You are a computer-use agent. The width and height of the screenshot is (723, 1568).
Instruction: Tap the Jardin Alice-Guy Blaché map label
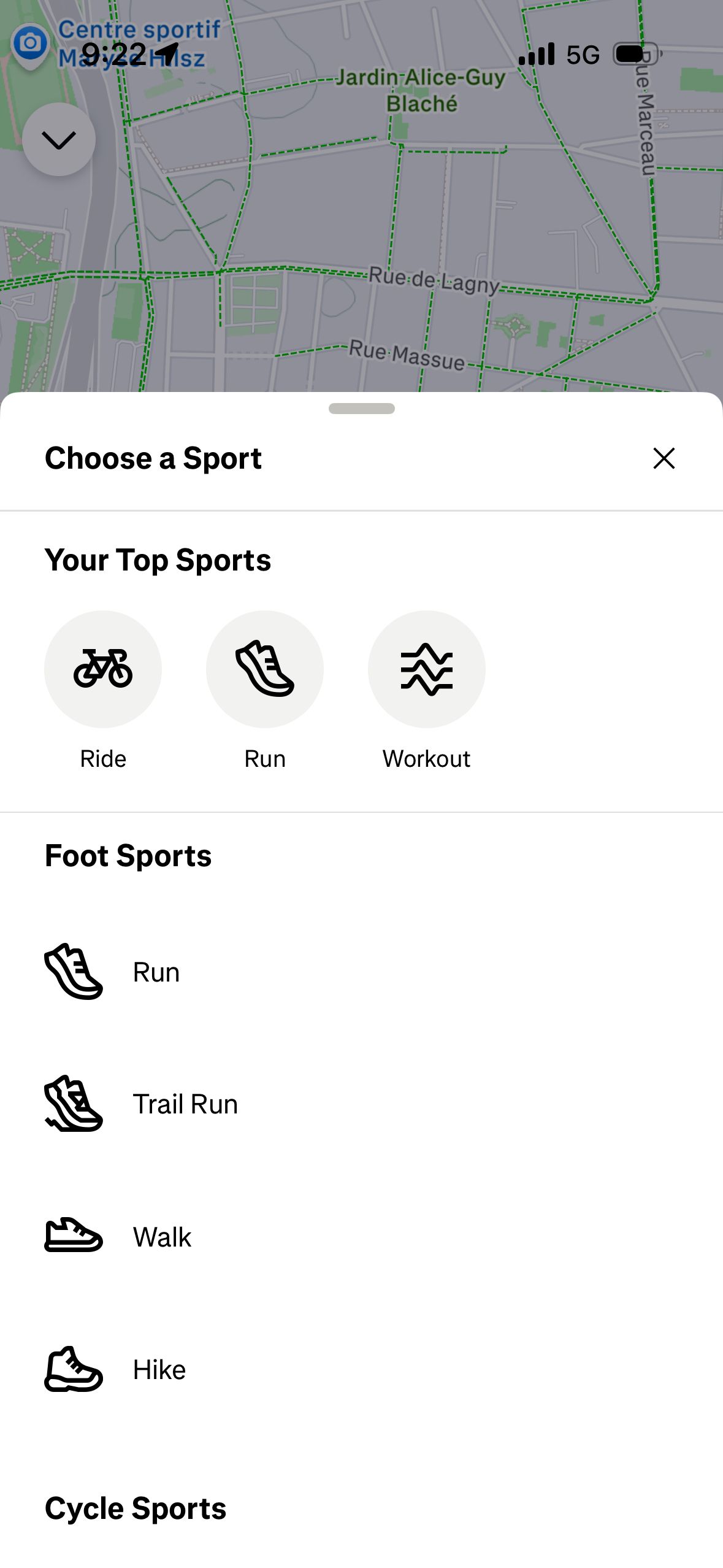(421, 90)
